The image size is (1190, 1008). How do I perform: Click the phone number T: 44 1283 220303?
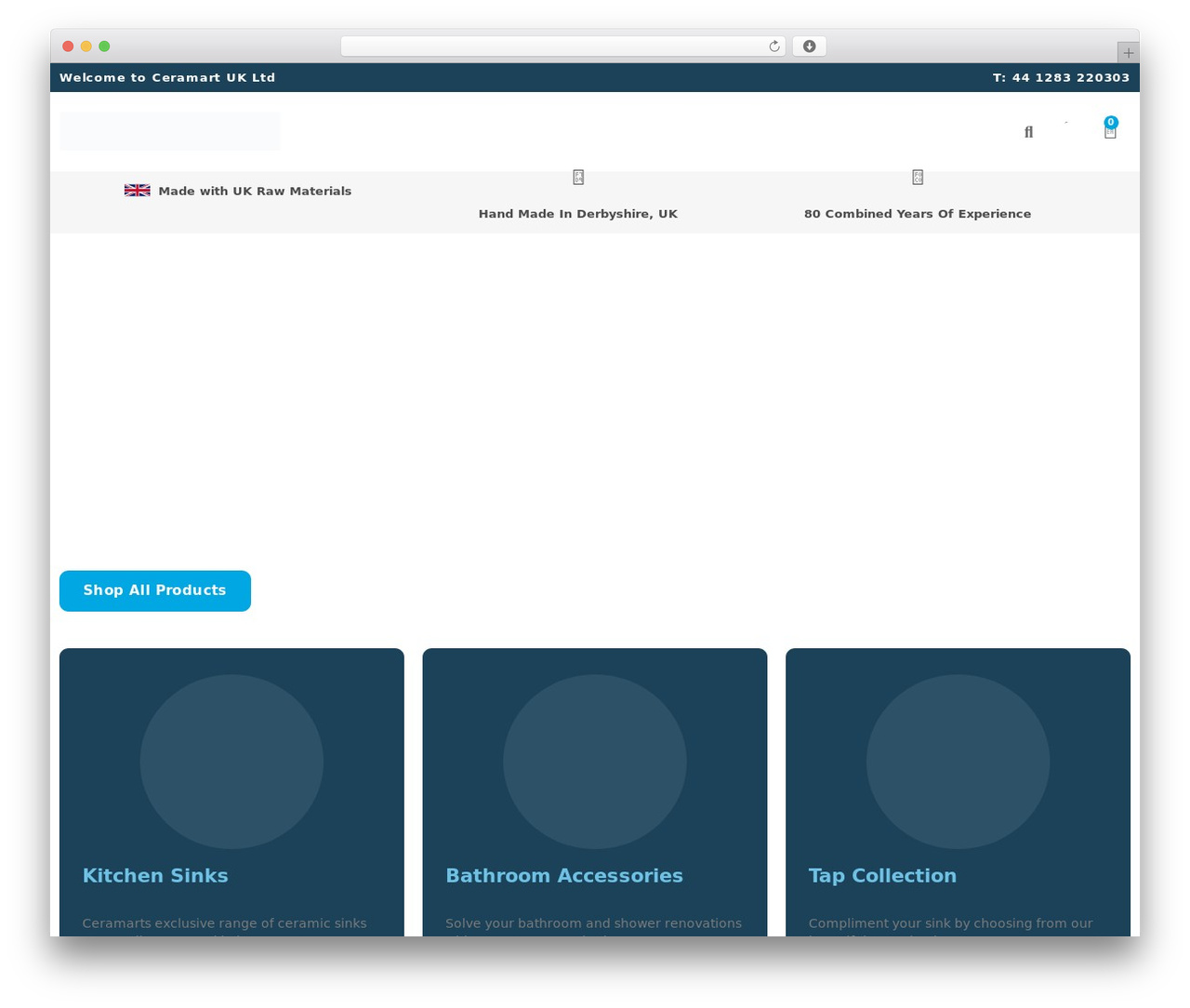click(x=1061, y=78)
